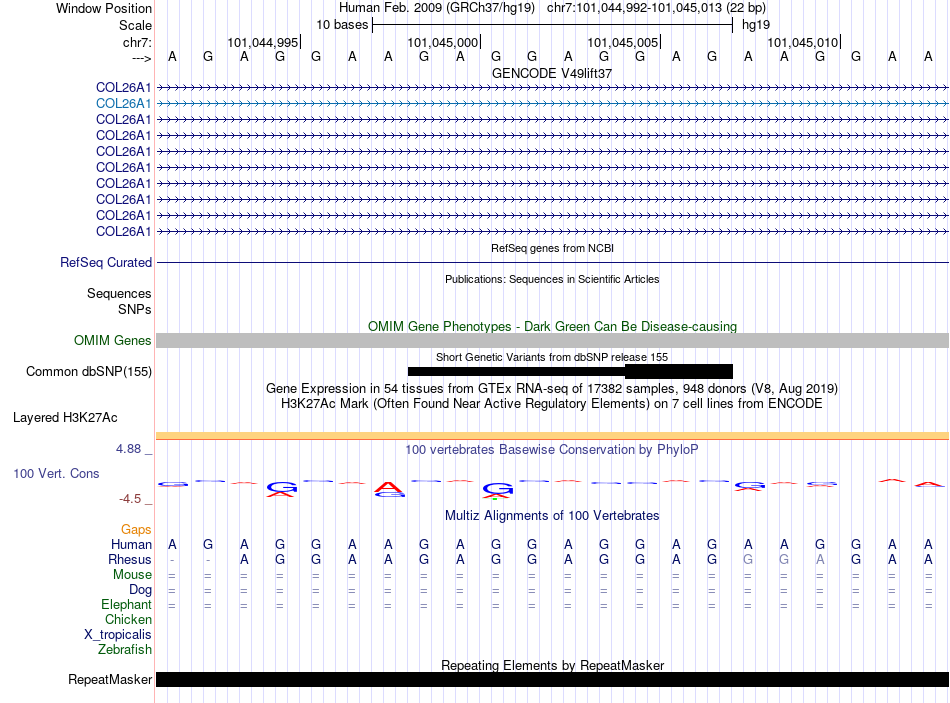
Task: Select the Elephant species row label
Action: tap(127, 604)
